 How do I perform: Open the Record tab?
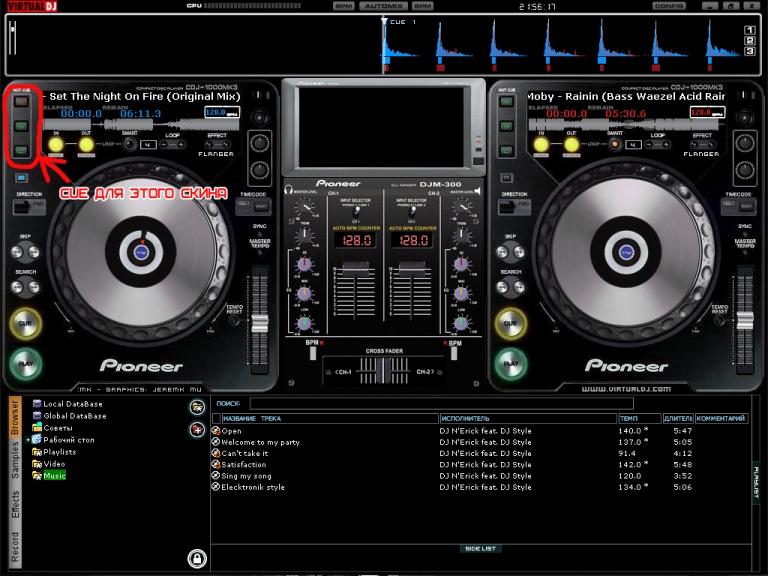15,547
